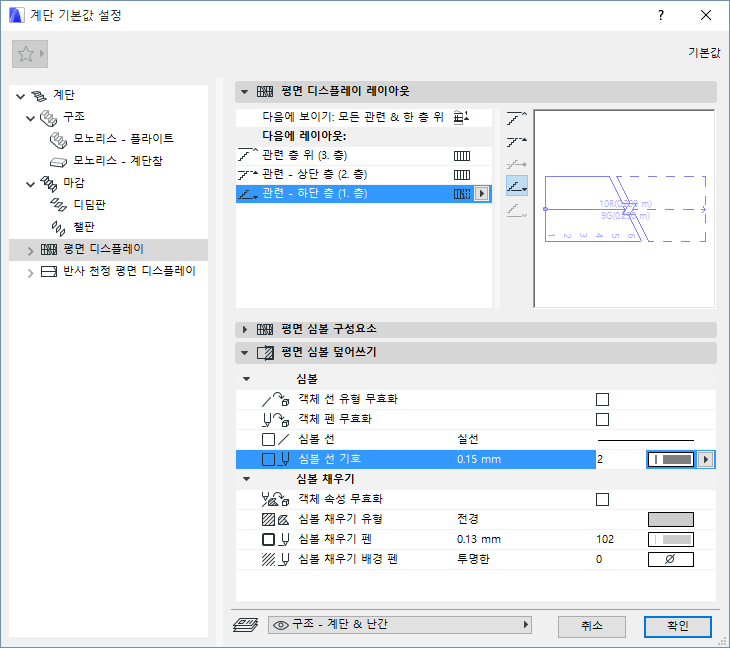Click the 확인 button
This screenshot has height=648, width=730.
click(678, 627)
